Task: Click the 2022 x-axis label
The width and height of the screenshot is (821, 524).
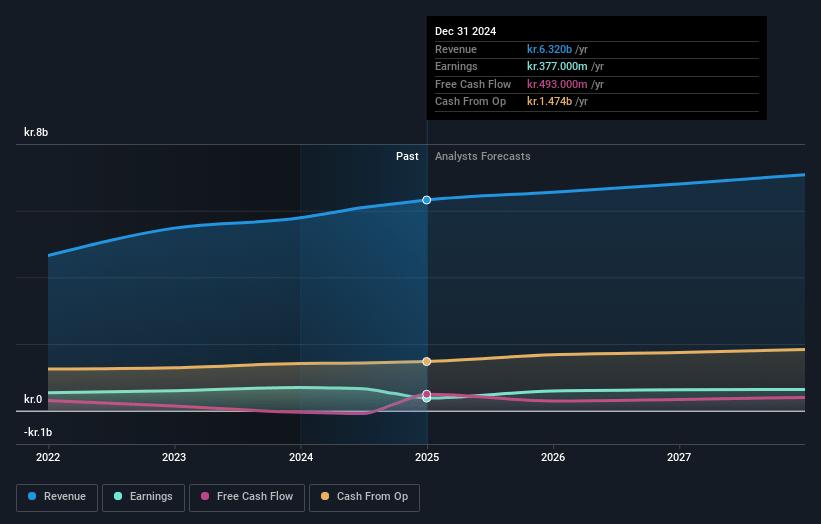Action: coord(48,457)
